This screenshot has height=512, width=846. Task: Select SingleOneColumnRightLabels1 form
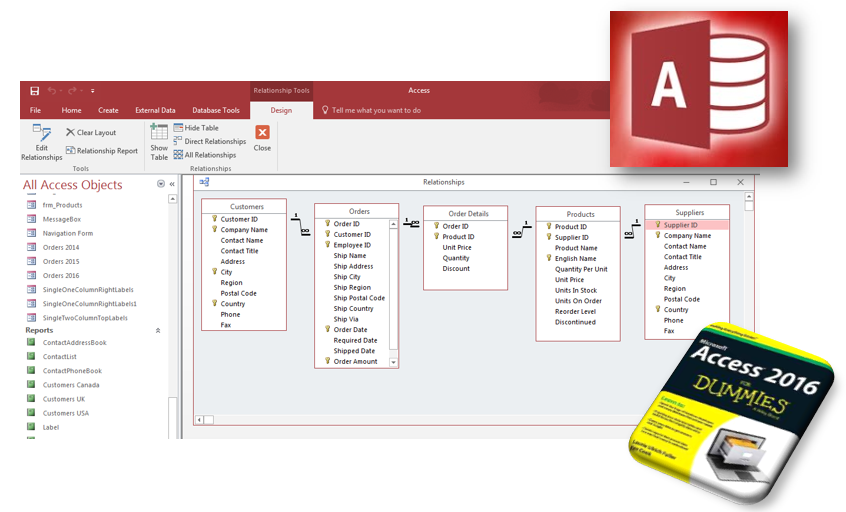click(x=90, y=304)
